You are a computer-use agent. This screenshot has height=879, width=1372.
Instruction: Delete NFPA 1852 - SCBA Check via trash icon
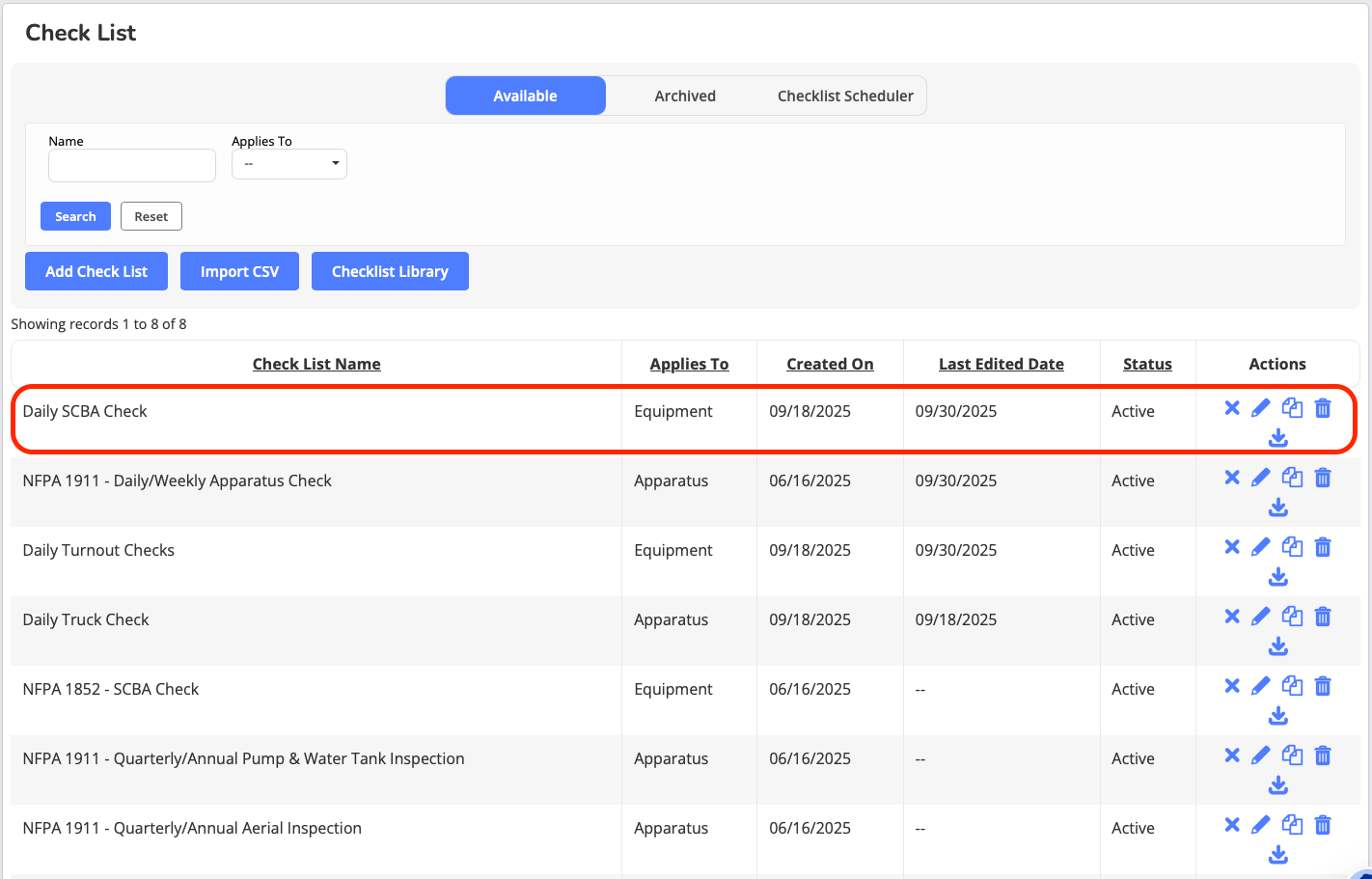(x=1323, y=686)
